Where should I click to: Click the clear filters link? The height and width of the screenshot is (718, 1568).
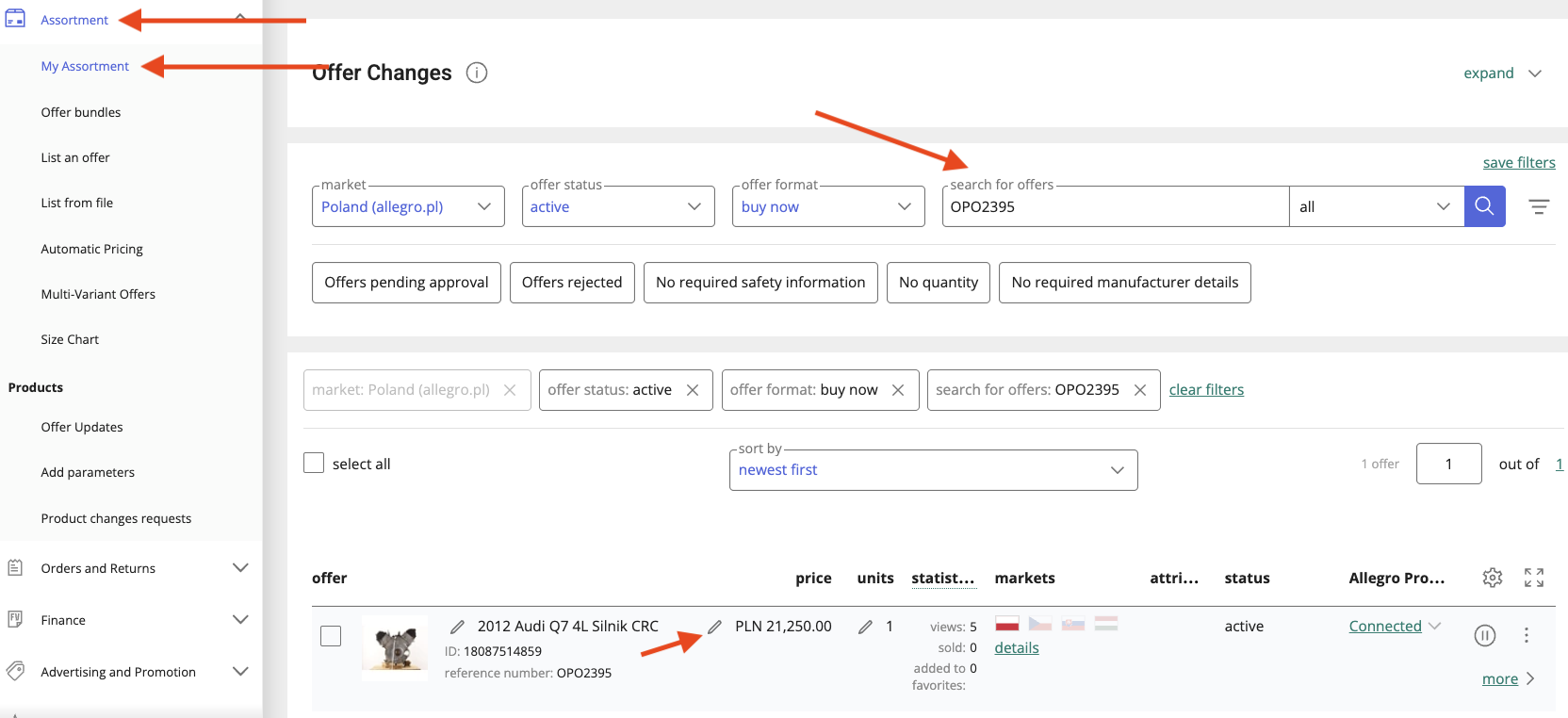pyautogui.click(x=1206, y=390)
